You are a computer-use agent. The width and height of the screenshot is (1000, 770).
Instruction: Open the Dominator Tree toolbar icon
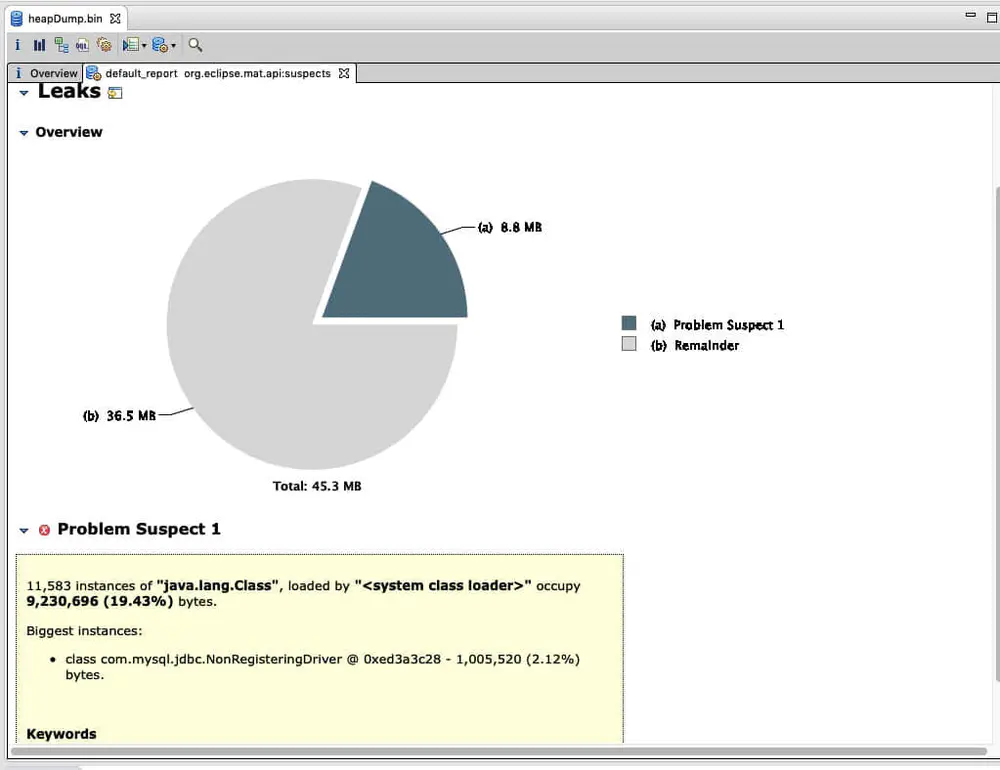coord(61,45)
